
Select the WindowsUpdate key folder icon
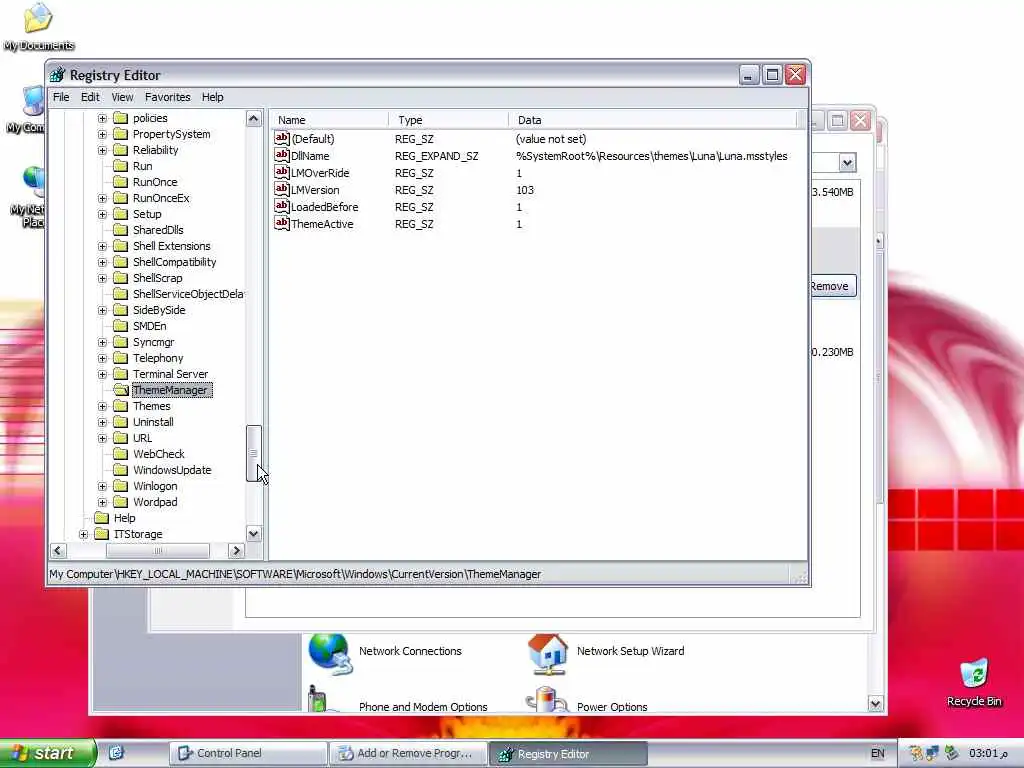pos(120,470)
